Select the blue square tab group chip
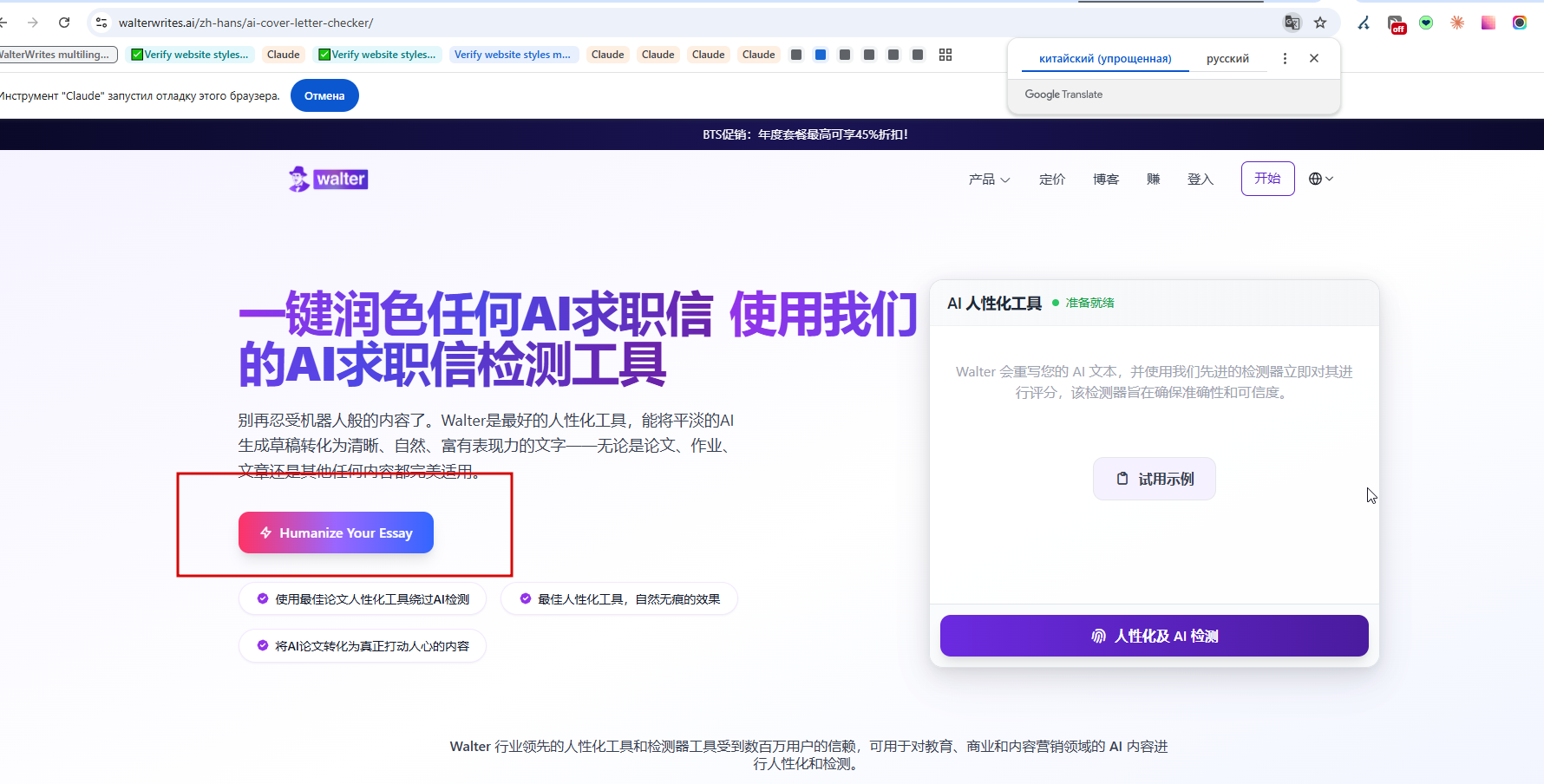 point(821,55)
